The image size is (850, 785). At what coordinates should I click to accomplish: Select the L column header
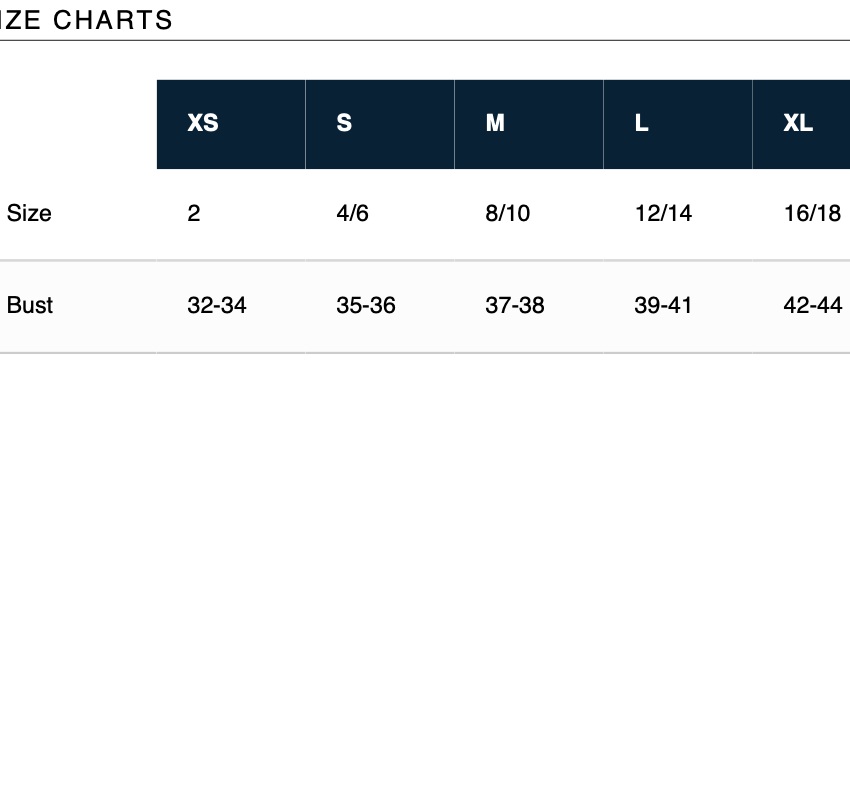(641, 123)
